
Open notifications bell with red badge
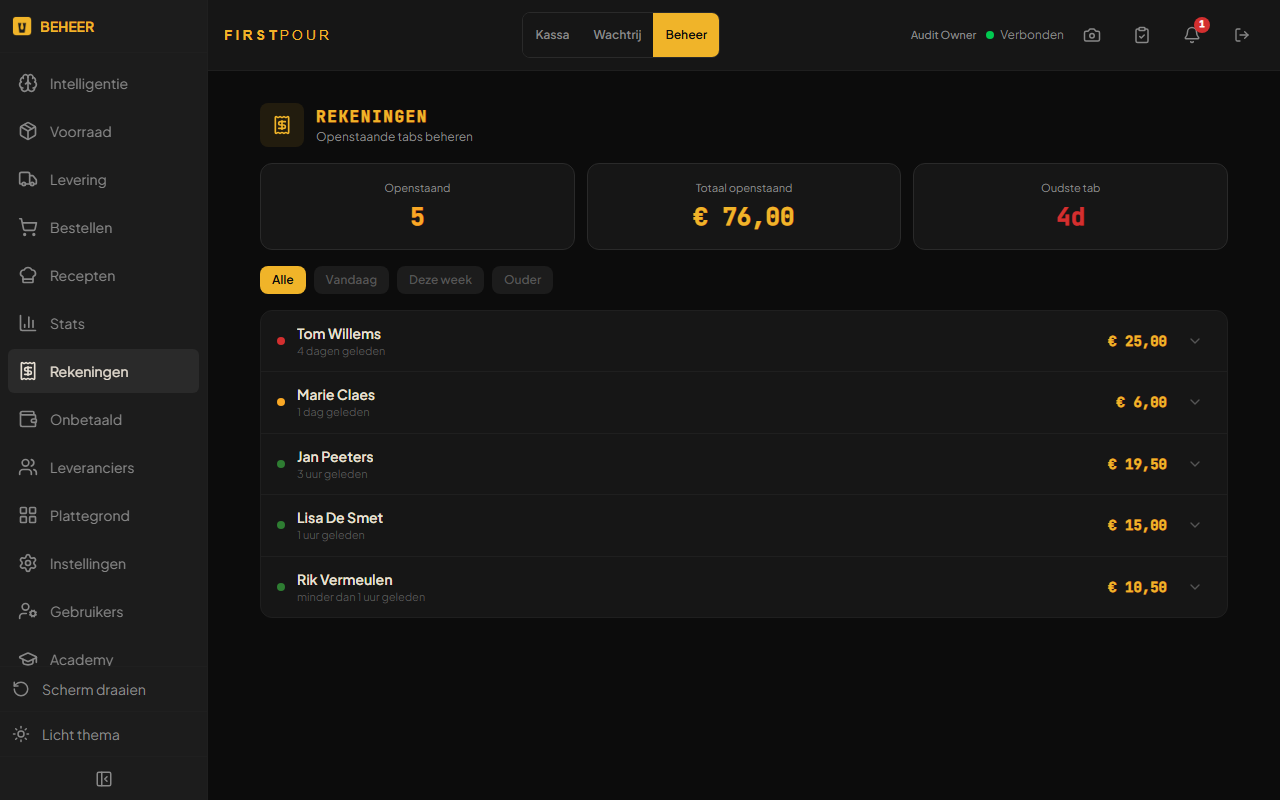[1192, 35]
